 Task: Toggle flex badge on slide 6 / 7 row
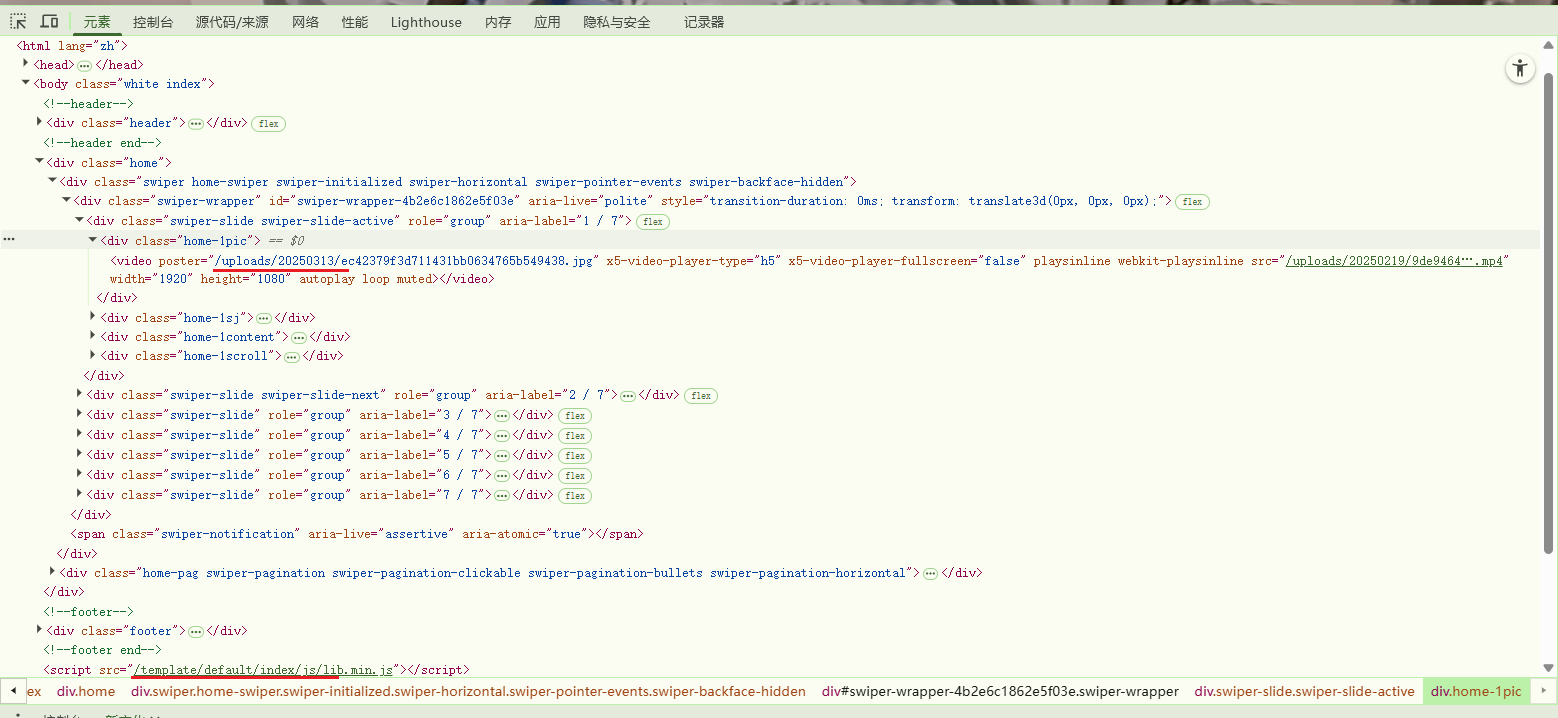574,476
